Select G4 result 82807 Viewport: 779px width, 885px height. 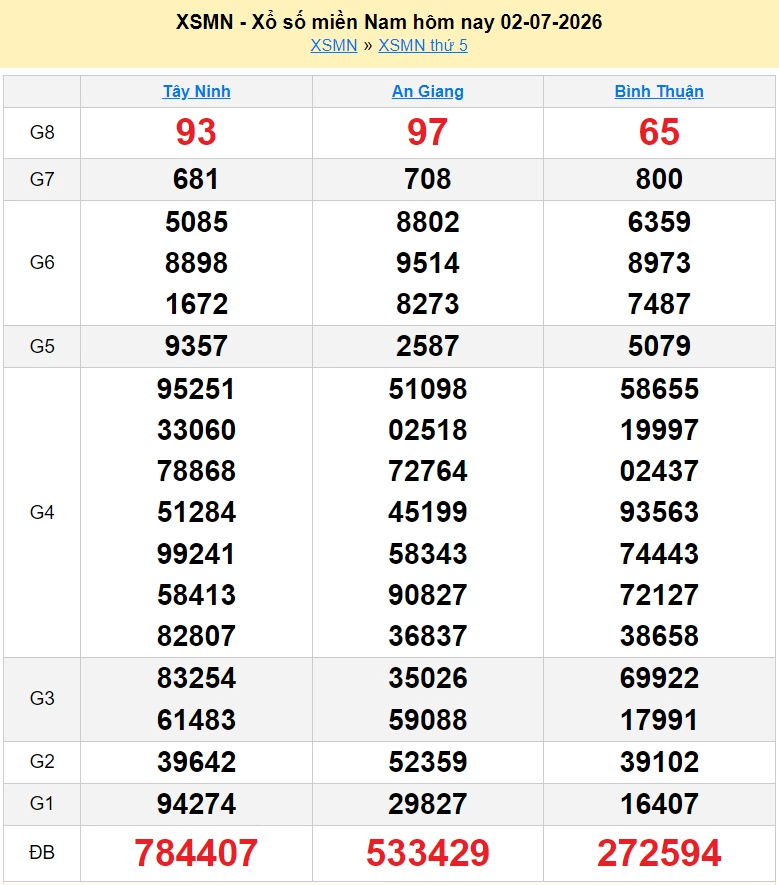(196, 636)
